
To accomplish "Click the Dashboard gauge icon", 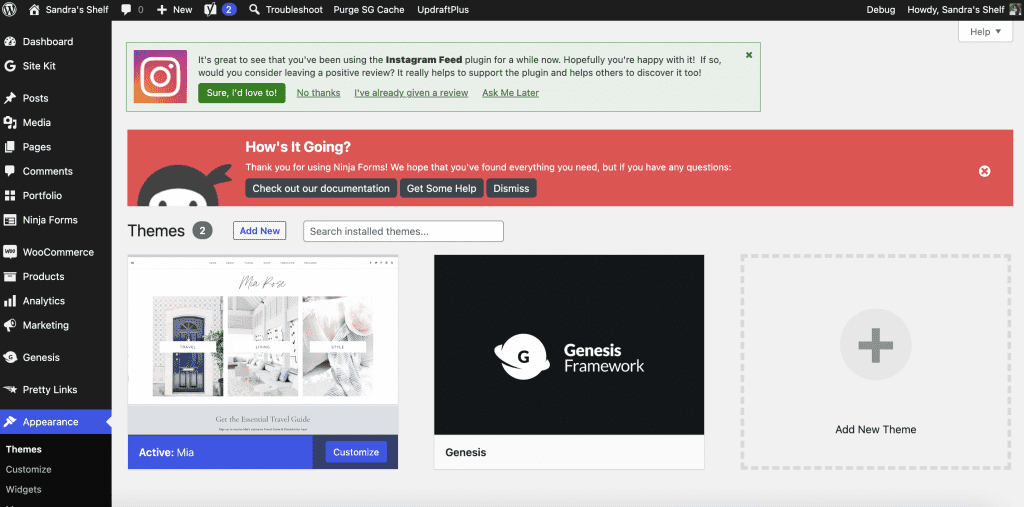I will coord(10,42).
